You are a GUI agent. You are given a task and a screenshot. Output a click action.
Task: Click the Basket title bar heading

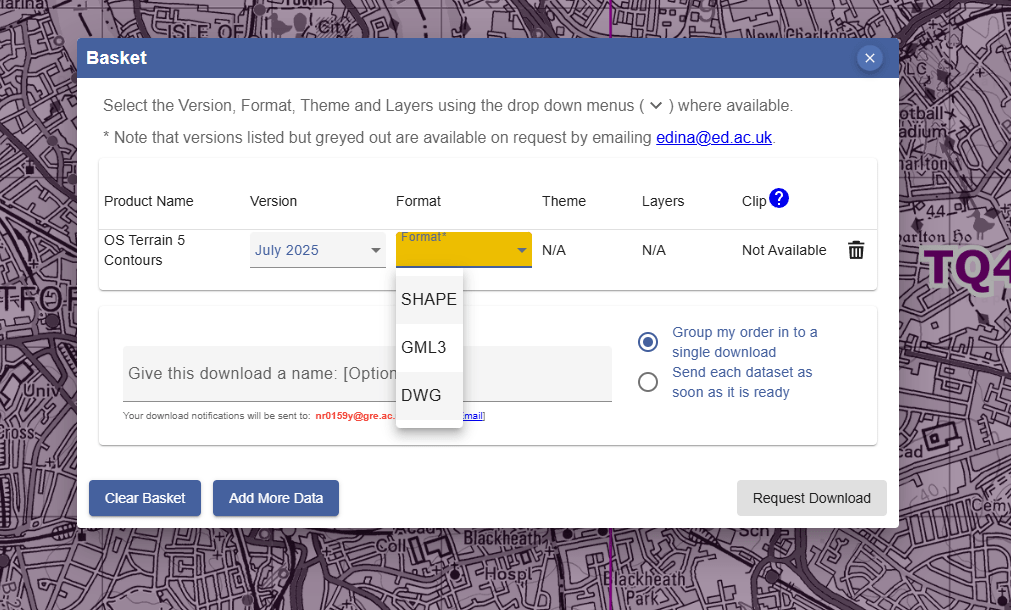pos(117,58)
